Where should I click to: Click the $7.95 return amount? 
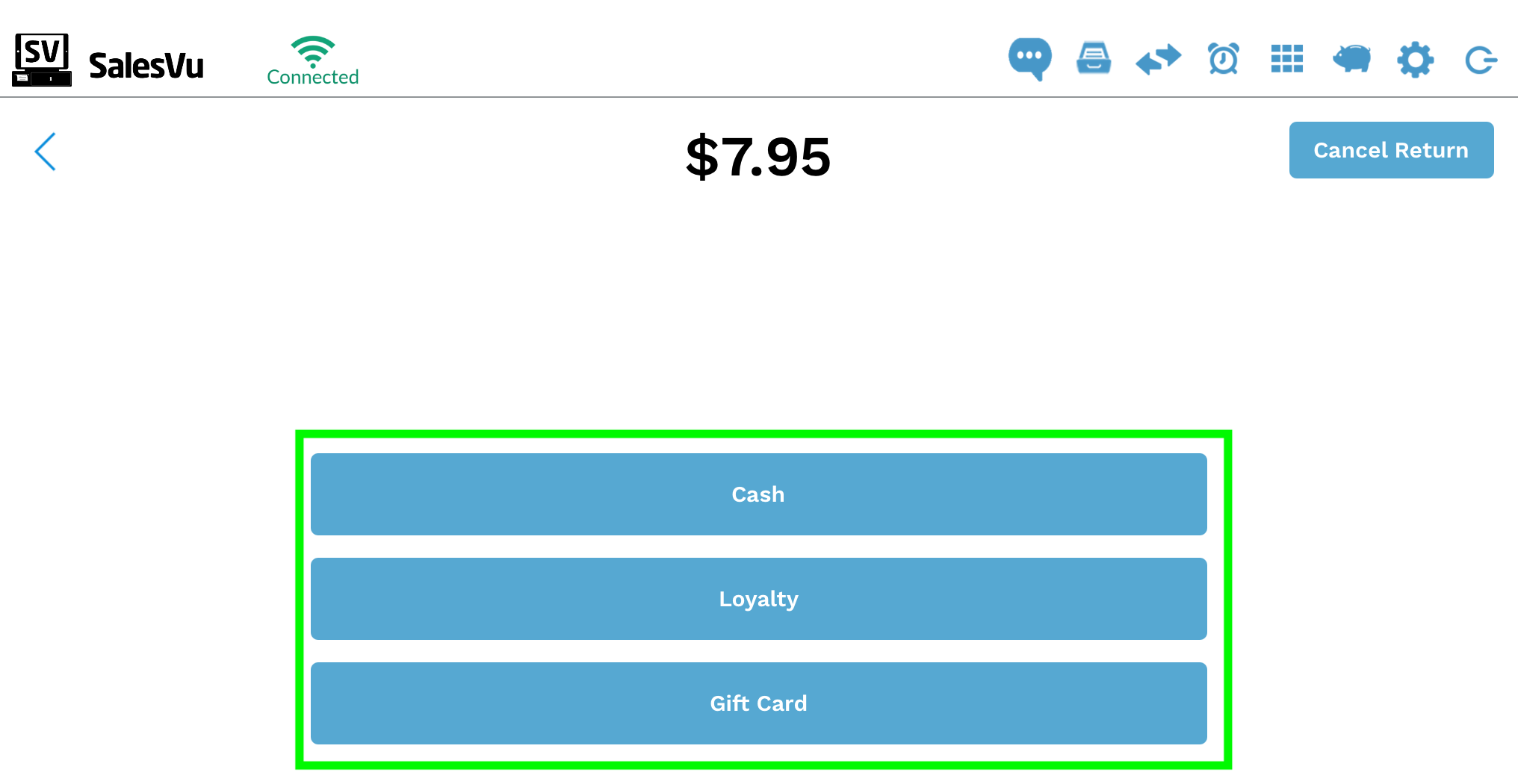click(x=758, y=157)
